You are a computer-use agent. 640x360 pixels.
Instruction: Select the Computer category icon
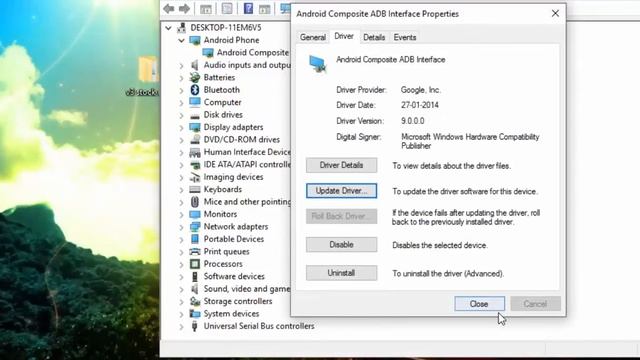[x=195, y=102]
